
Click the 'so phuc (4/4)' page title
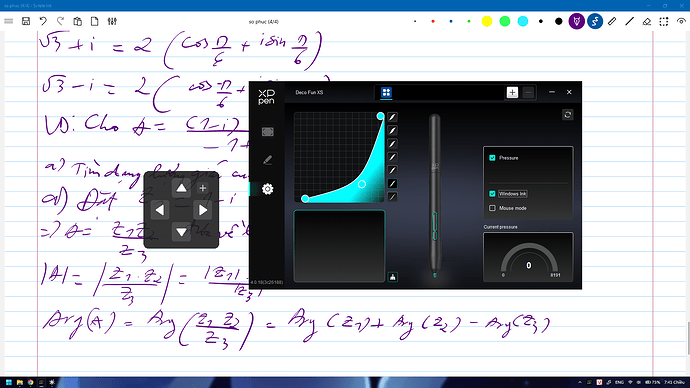pos(264,22)
